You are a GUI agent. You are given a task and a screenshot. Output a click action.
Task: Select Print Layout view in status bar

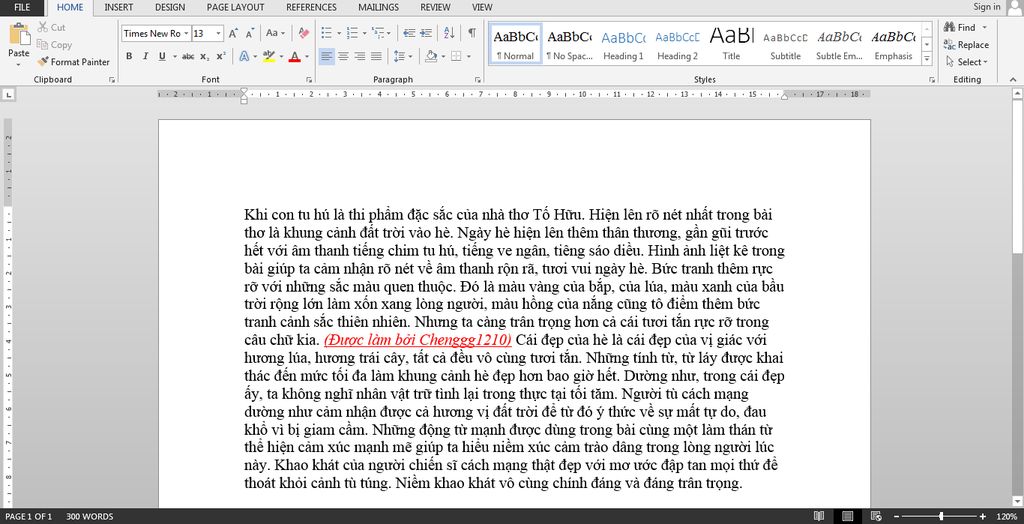tap(848, 516)
